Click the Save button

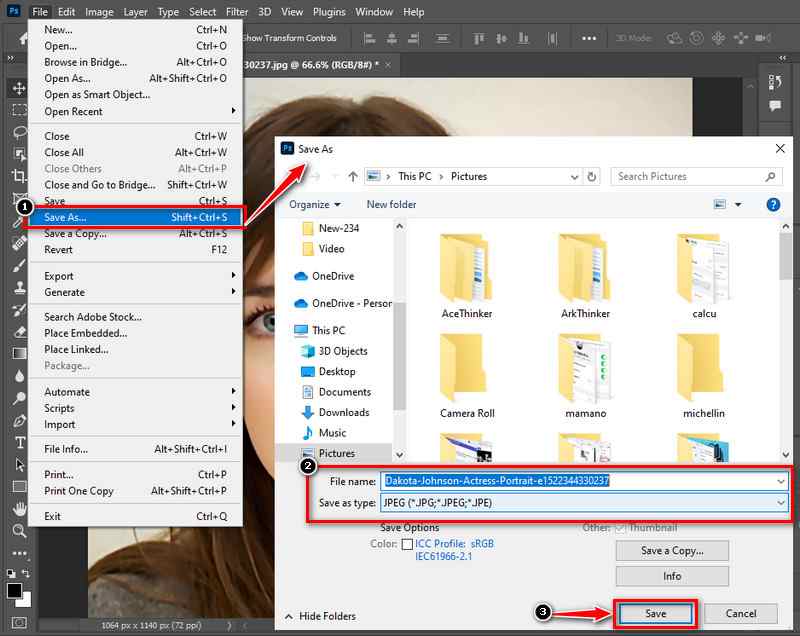(656, 614)
